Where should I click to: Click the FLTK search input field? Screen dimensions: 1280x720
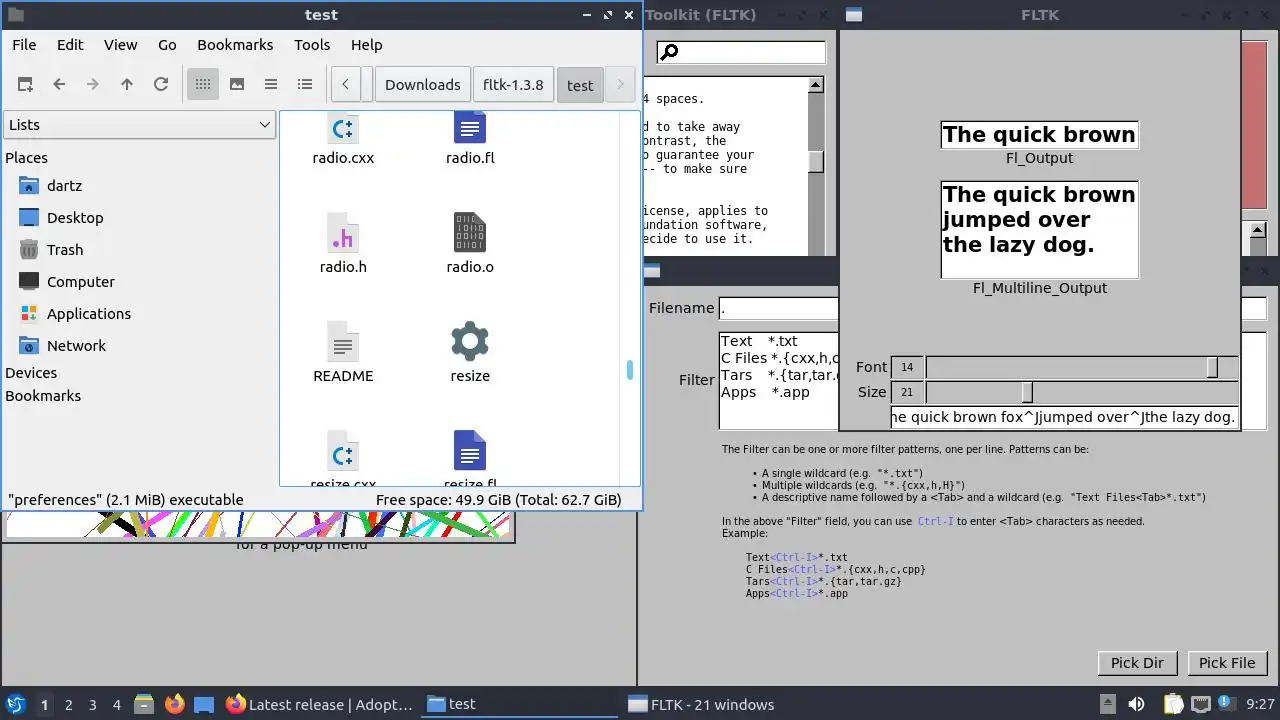pos(741,52)
